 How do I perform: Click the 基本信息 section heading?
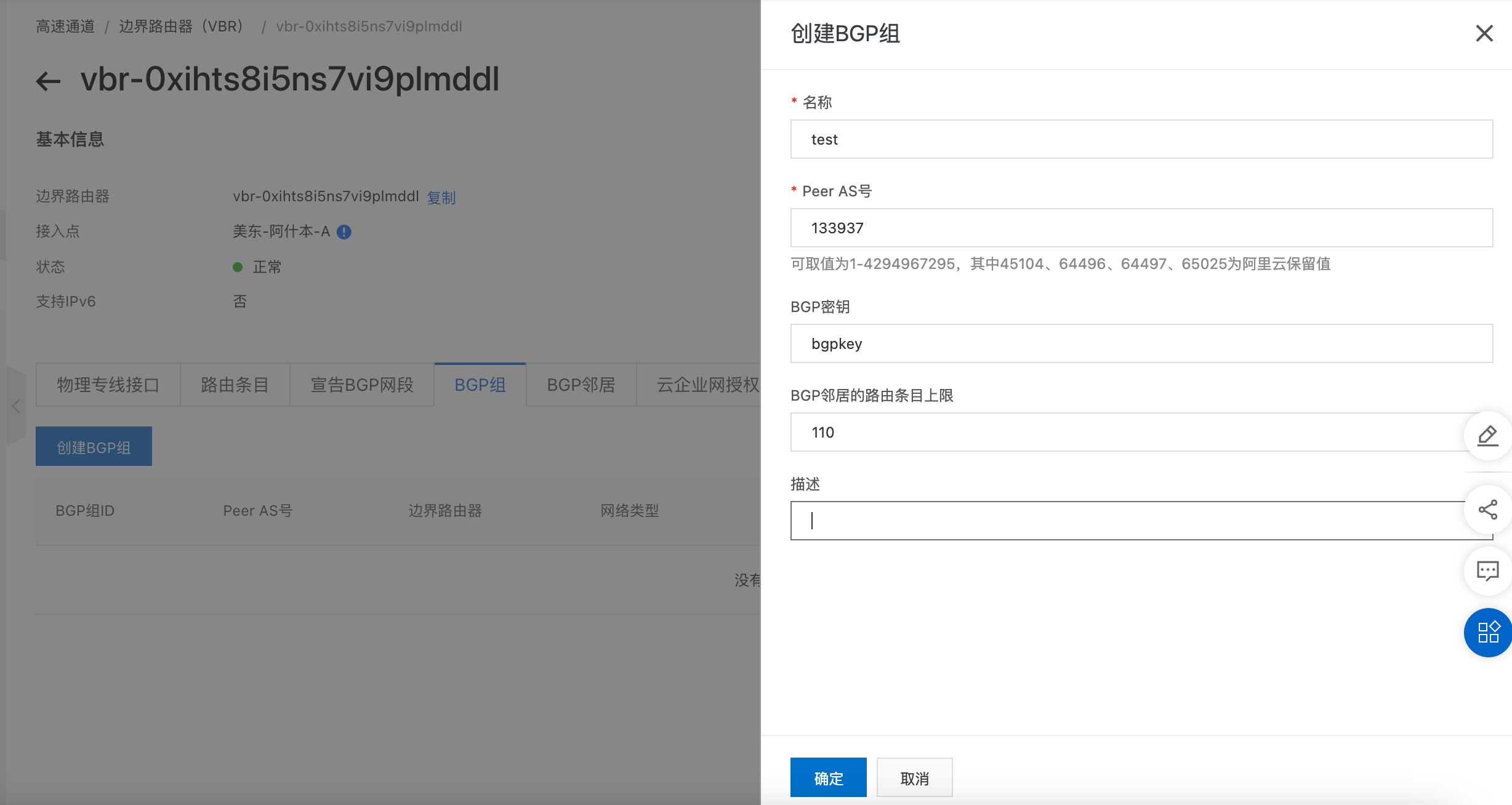coord(70,139)
